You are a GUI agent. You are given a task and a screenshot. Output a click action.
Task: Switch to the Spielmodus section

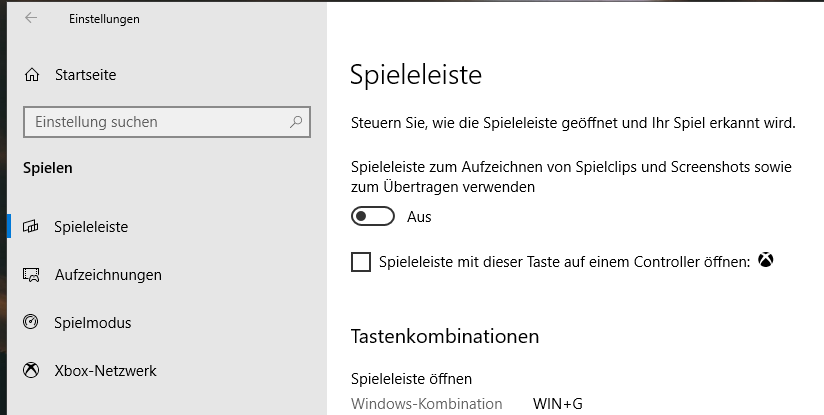(93, 323)
